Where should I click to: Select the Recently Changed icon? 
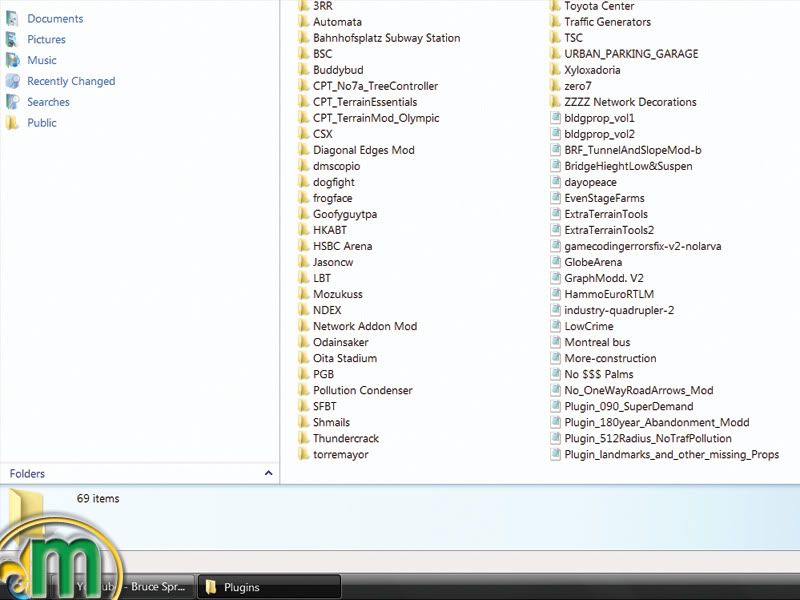coord(12,81)
